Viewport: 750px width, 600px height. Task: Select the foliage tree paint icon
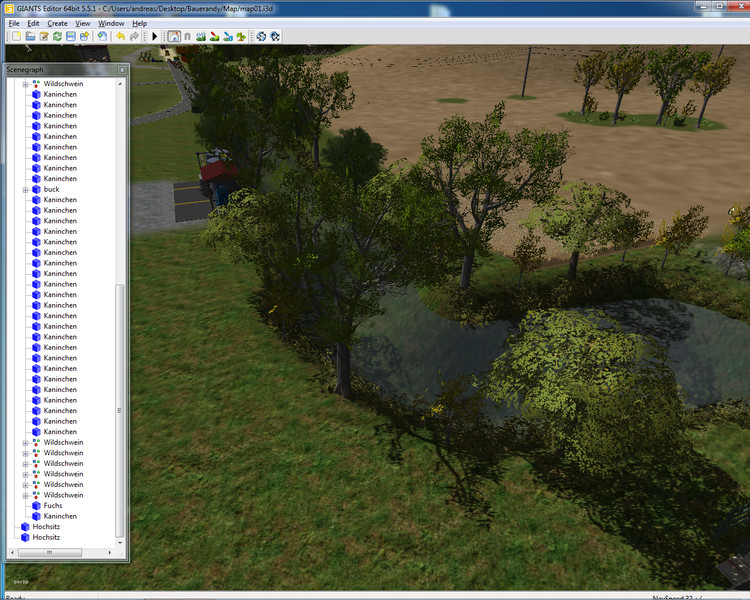point(241,36)
